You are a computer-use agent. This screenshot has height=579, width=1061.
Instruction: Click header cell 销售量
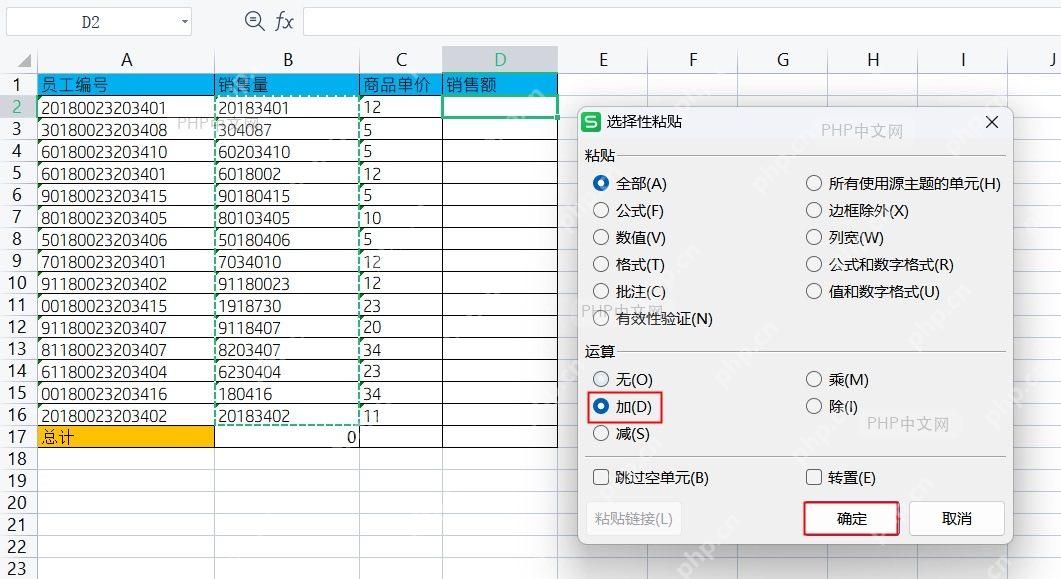click(x=287, y=85)
